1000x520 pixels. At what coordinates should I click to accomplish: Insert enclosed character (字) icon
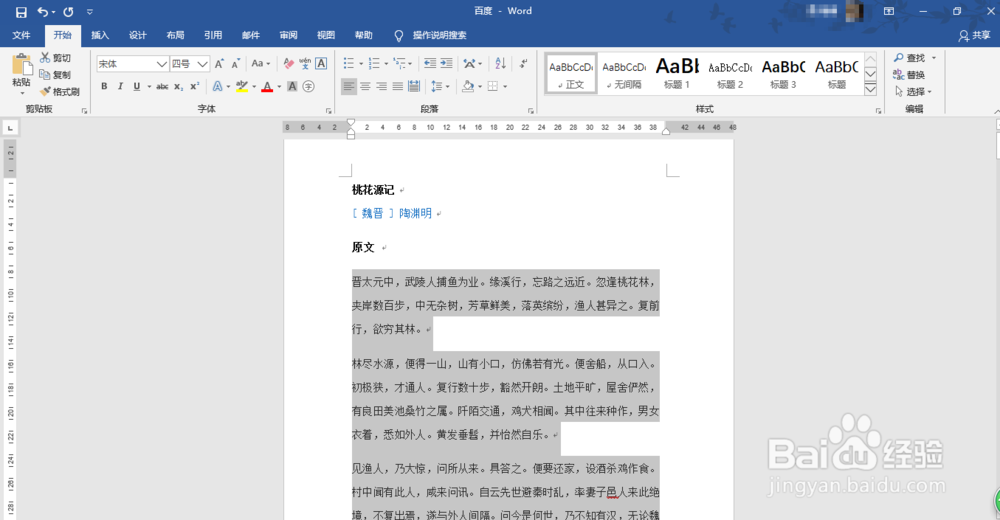point(309,86)
